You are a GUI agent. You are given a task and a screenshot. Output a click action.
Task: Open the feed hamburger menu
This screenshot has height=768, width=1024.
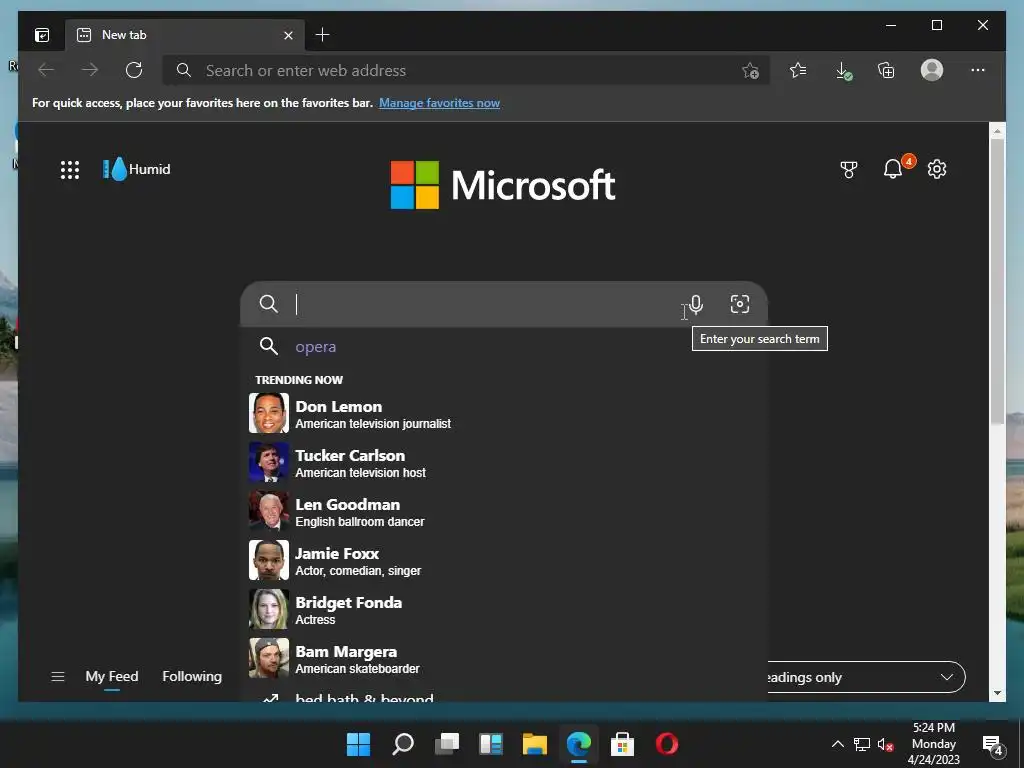[x=57, y=677]
